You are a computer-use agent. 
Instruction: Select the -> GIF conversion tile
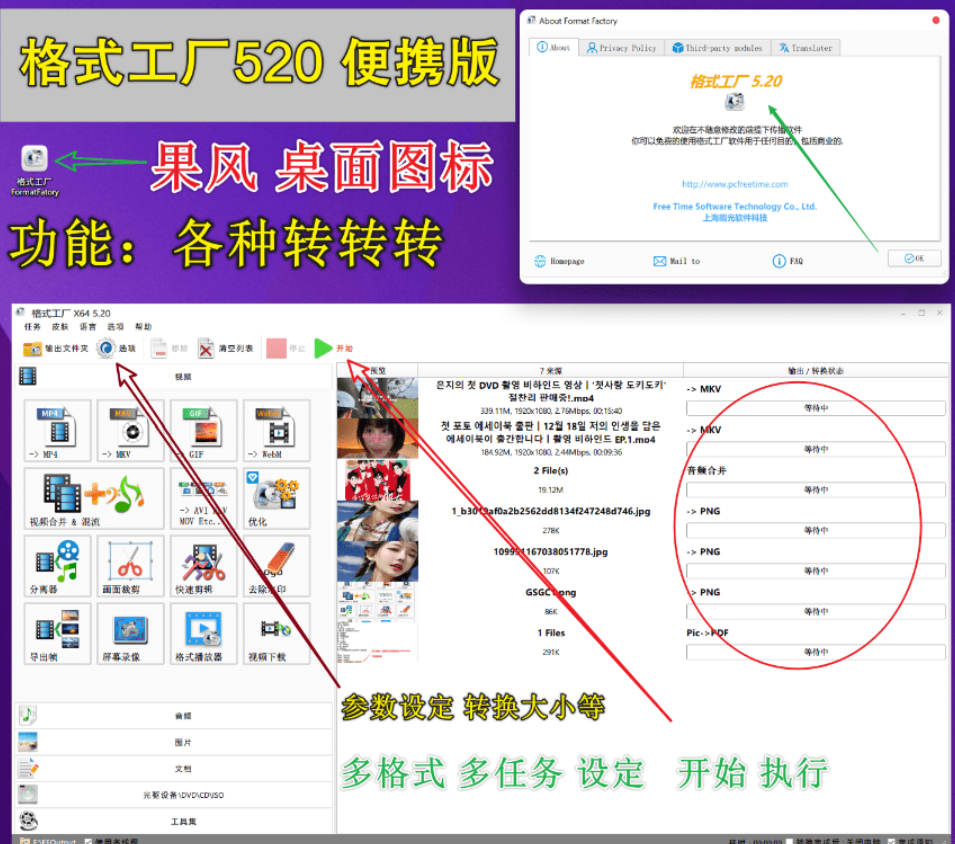[203, 431]
